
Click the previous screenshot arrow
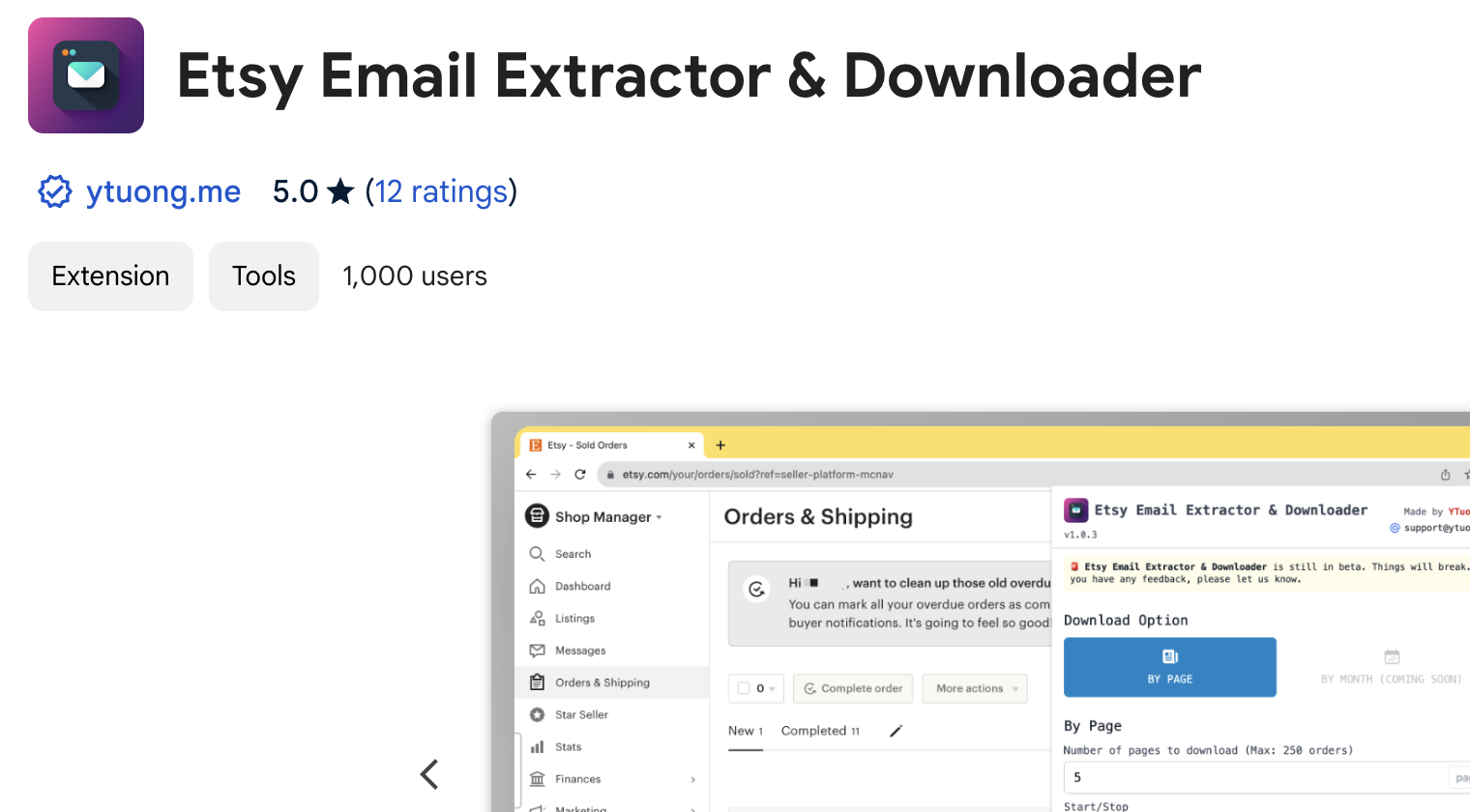[x=429, y=773]
